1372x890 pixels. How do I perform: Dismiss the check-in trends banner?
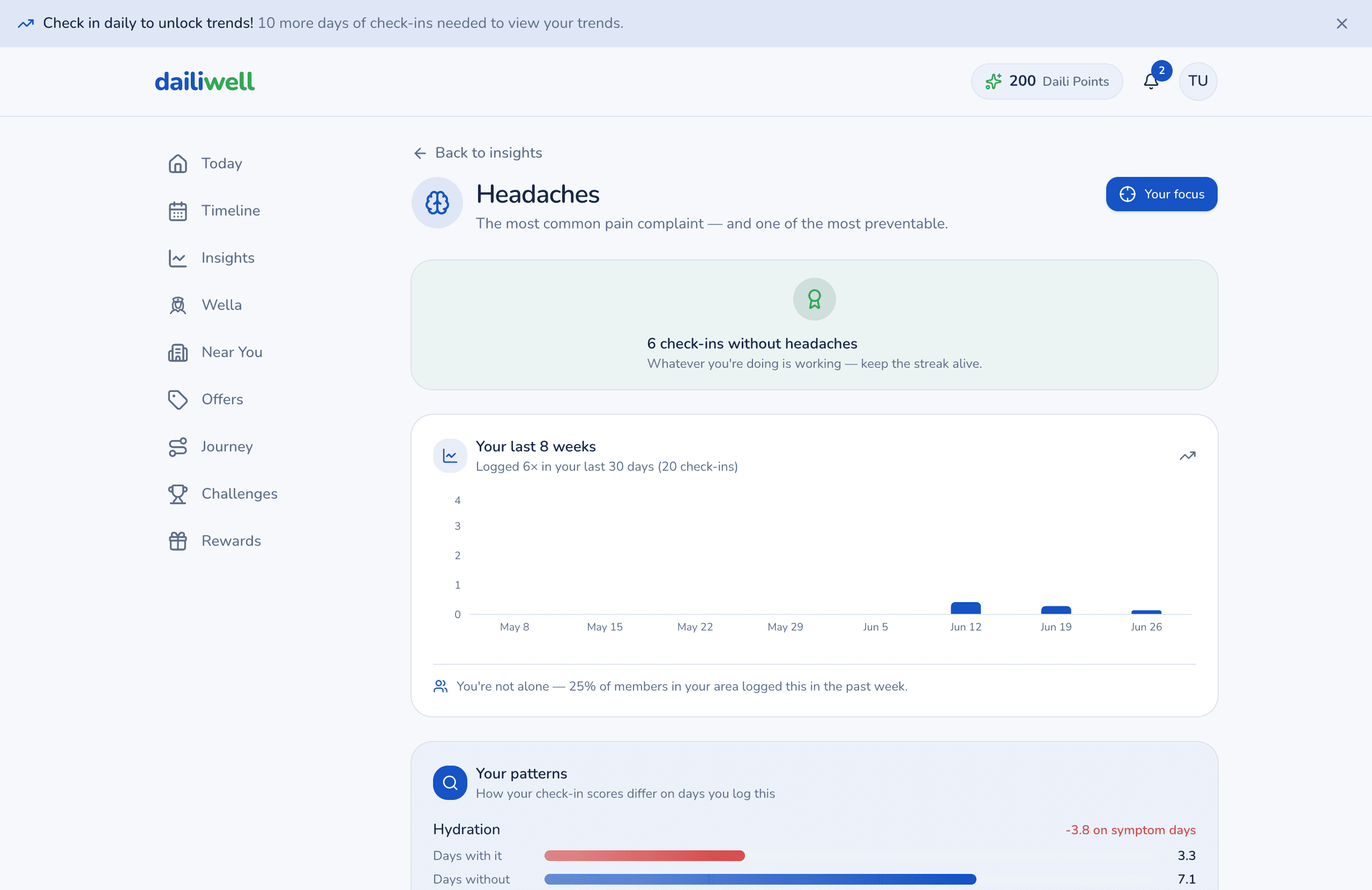click(x=1341, y=24)
